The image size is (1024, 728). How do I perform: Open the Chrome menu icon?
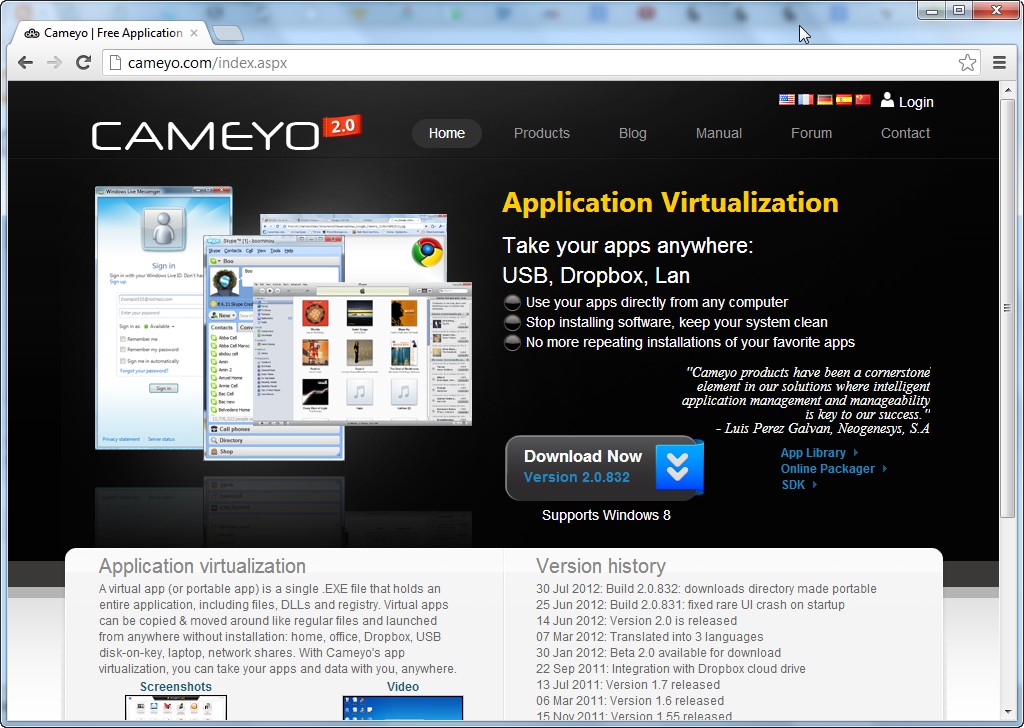click(999, 63)
